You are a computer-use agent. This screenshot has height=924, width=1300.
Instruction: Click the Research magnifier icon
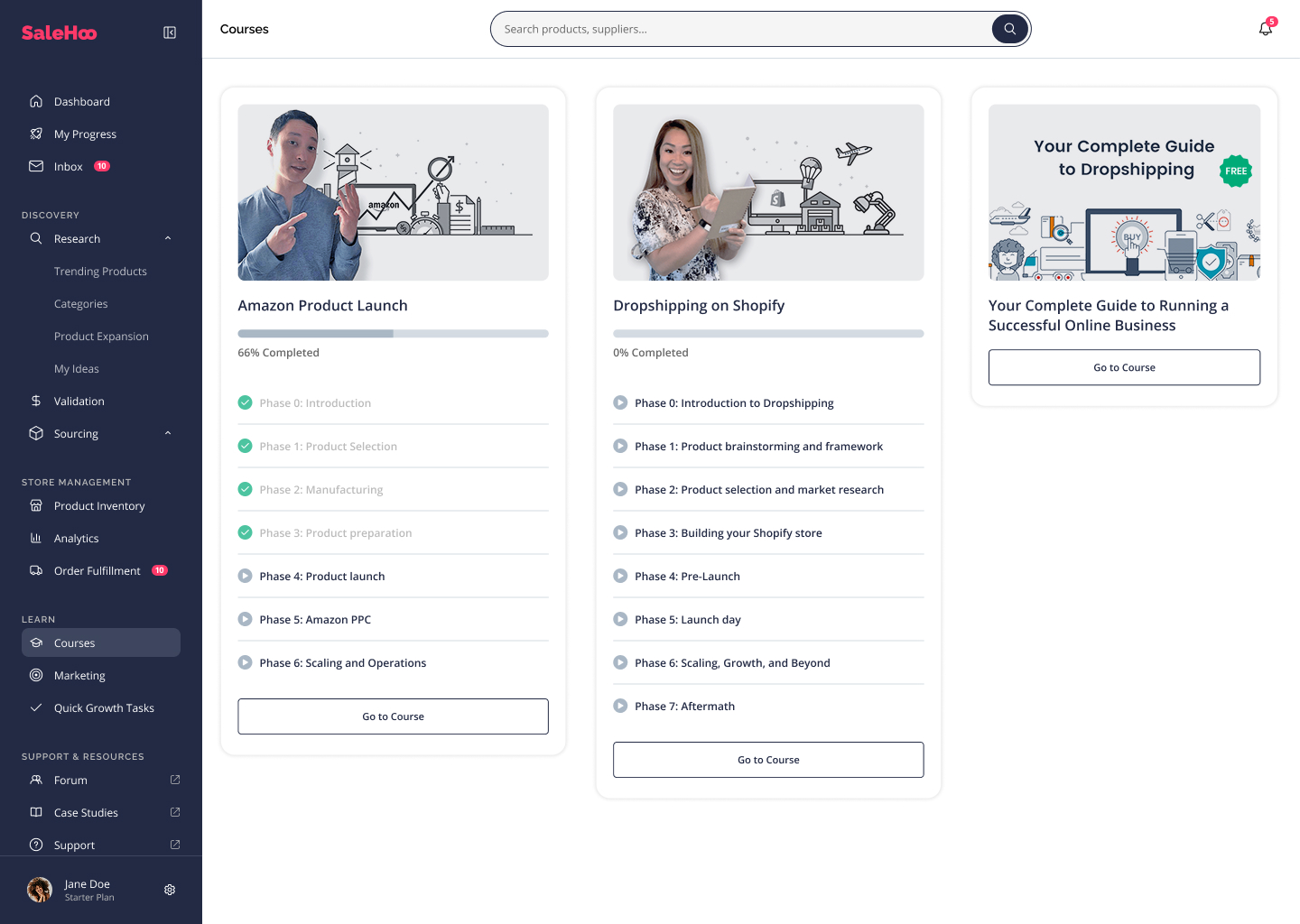click(36, 238)
